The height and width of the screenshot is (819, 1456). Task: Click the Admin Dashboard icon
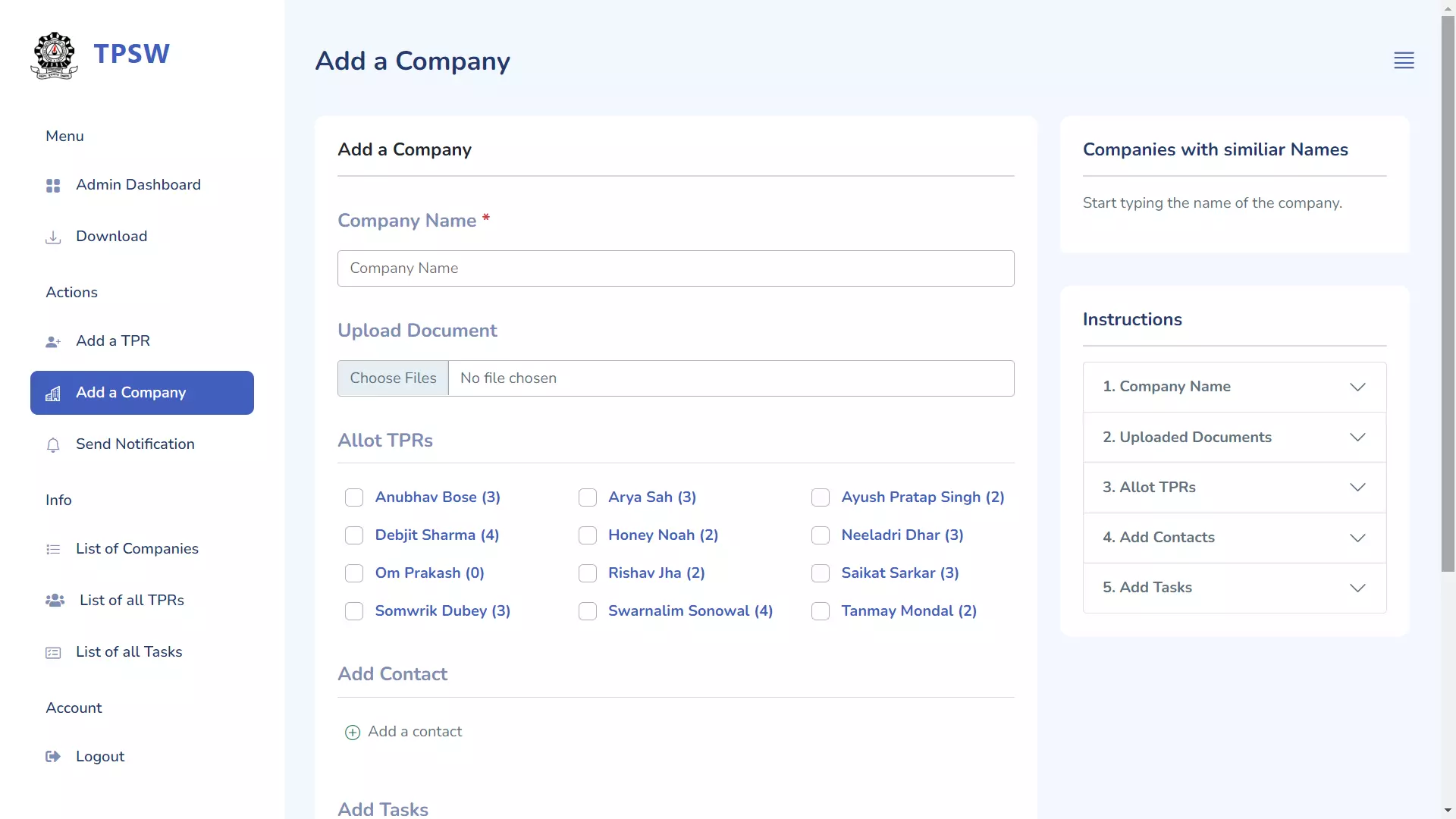tap(52, 184)
